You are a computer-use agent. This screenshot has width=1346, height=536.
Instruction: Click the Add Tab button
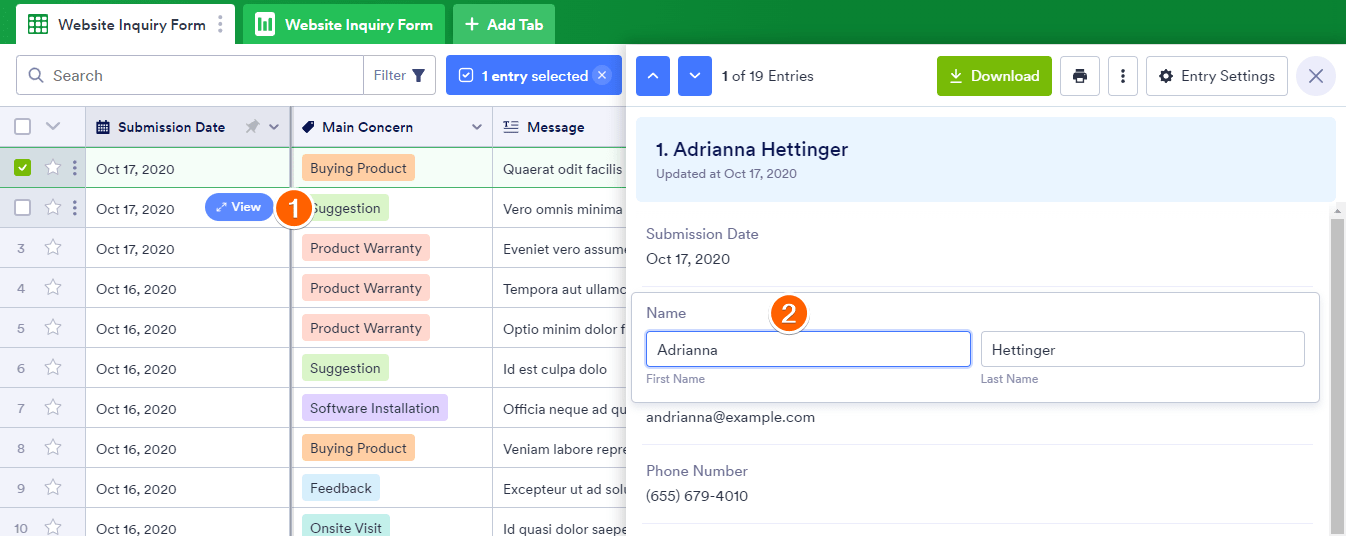pos(503,24)
